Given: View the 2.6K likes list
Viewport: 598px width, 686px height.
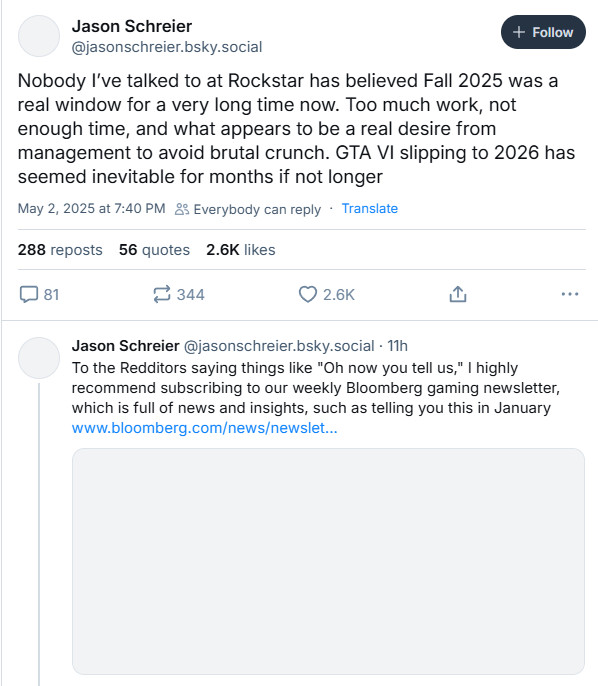Looking at the screenshot, I should tap(241, 250).
